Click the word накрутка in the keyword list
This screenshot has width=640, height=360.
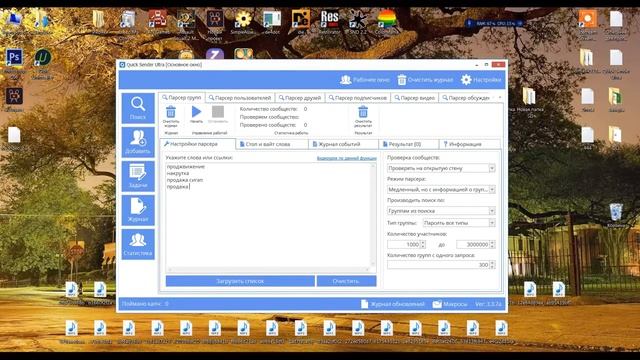point(178,173)
